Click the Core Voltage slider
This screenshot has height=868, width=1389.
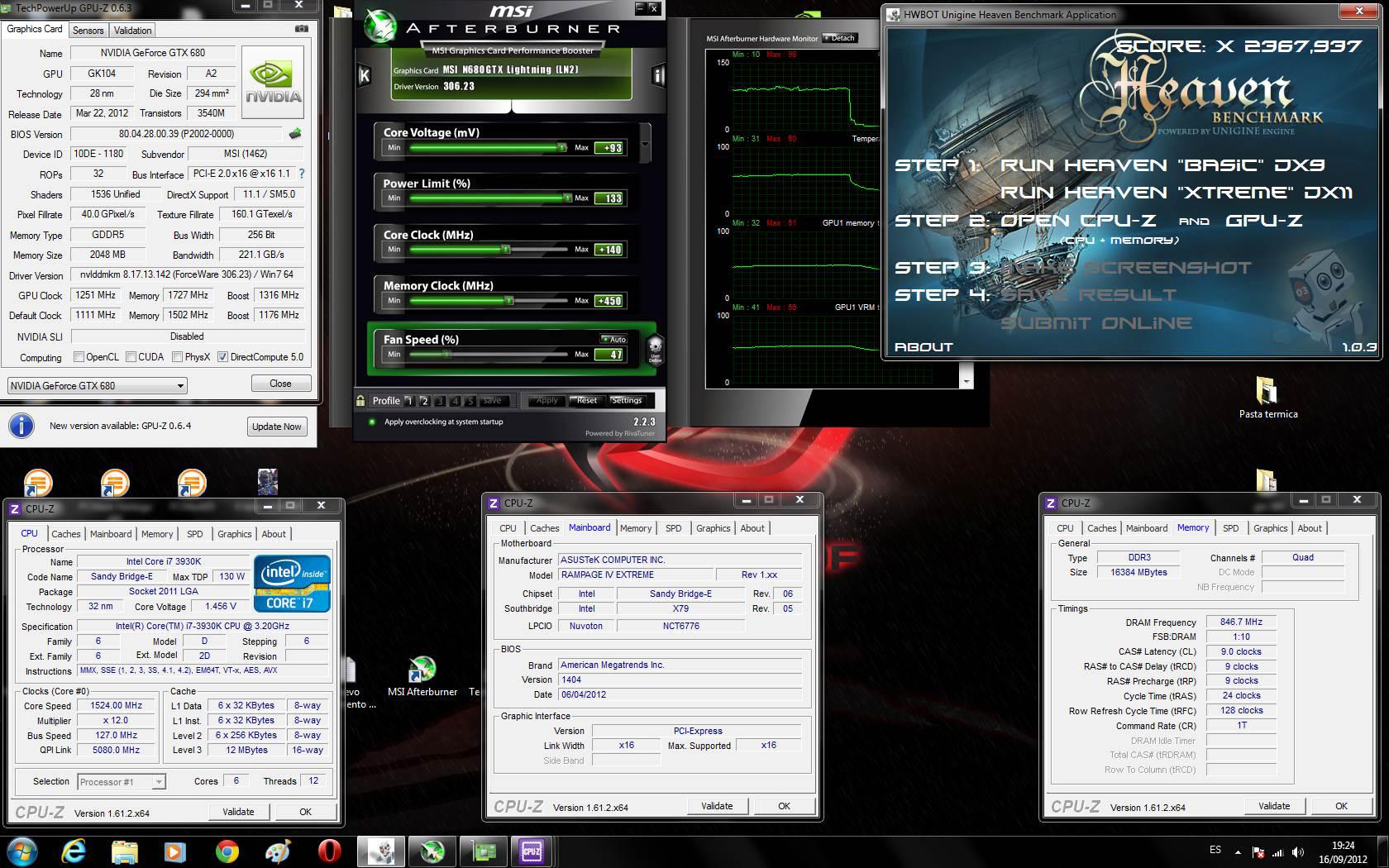point(489,147)
